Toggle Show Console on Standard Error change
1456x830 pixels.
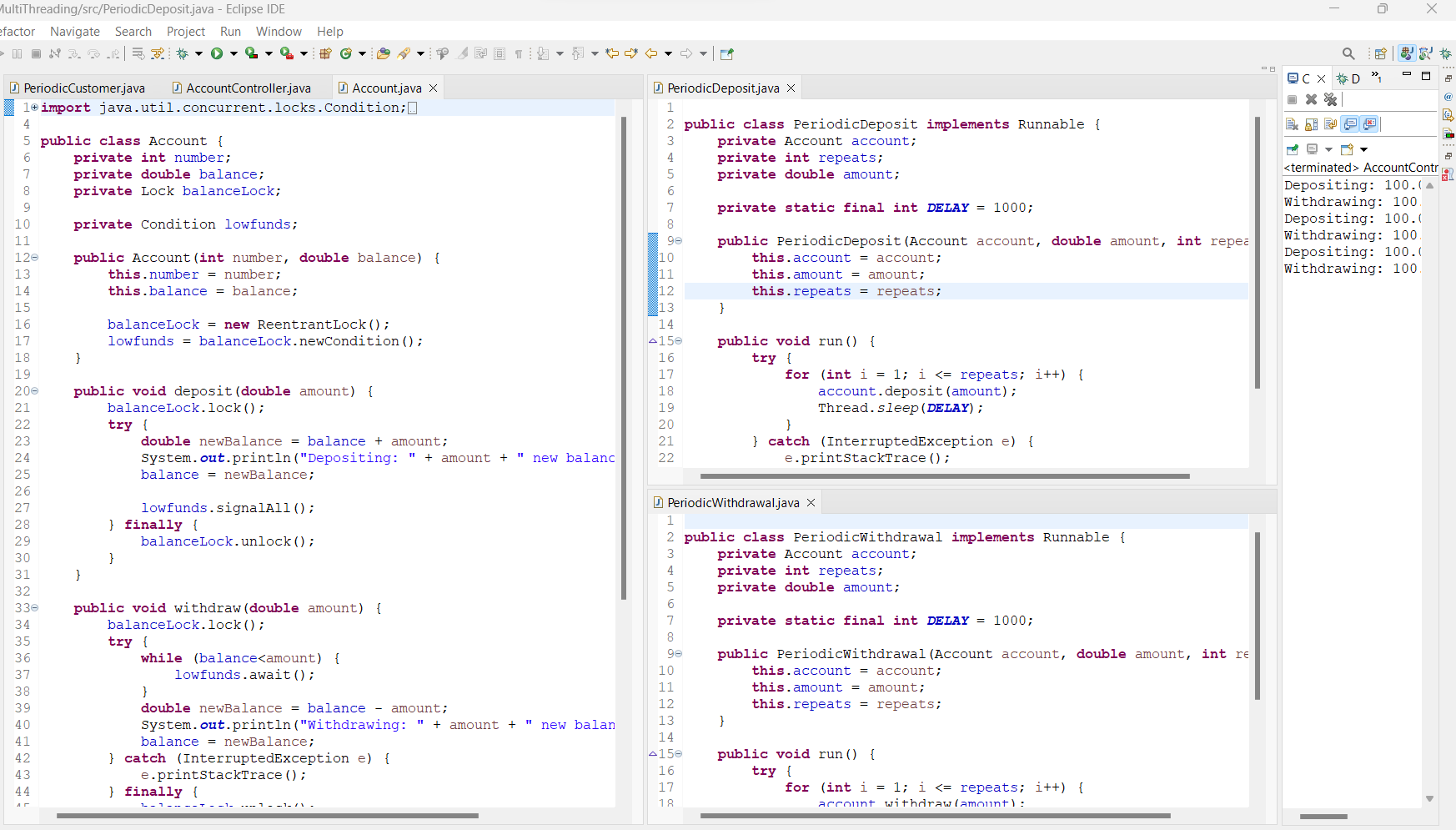pyautogui.click(x=1369, y=124)
